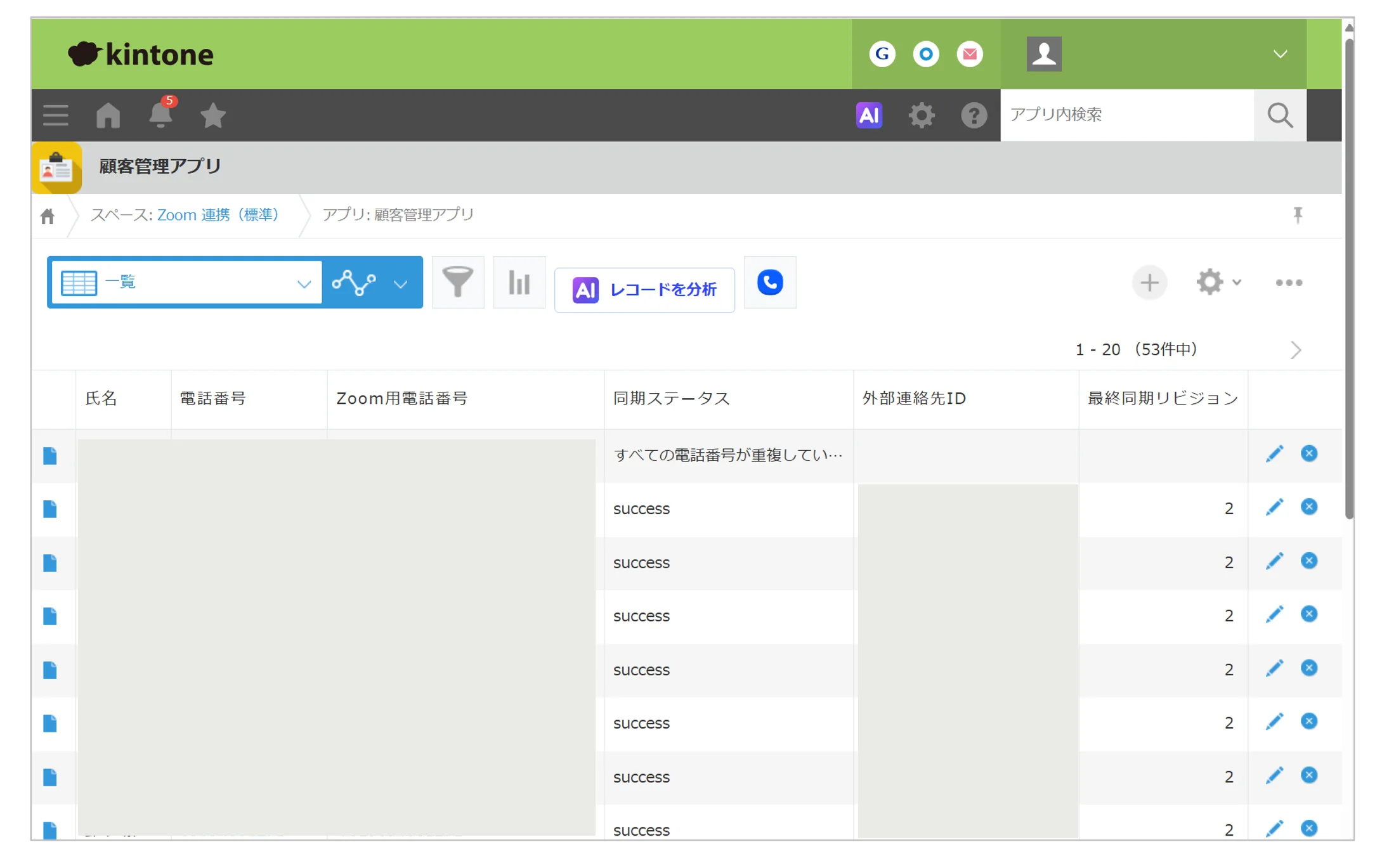
Task: Open the header settings gear
Action: pos(921,115)
